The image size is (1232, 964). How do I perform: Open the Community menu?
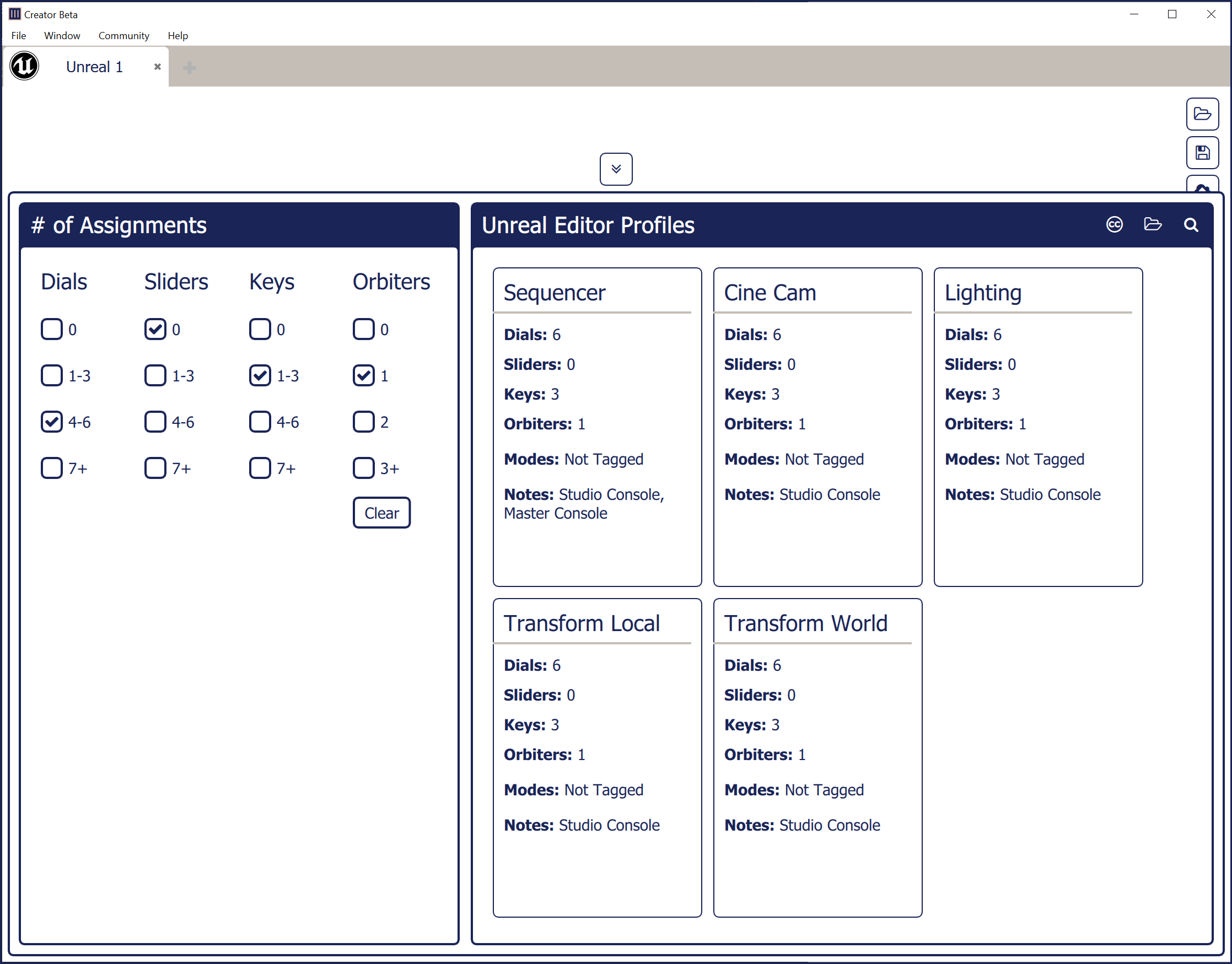click(123, 36)
